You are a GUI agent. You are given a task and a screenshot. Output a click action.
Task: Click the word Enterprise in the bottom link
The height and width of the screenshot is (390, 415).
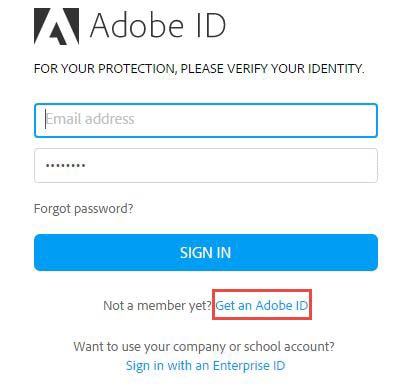(241, 365)
